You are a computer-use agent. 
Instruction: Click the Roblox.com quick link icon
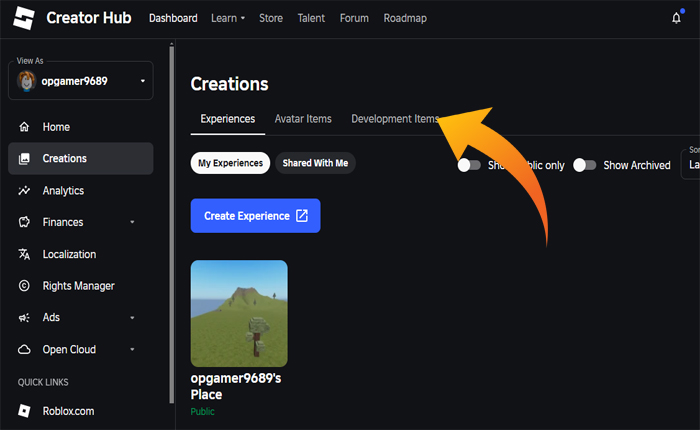tap(25, 411)
